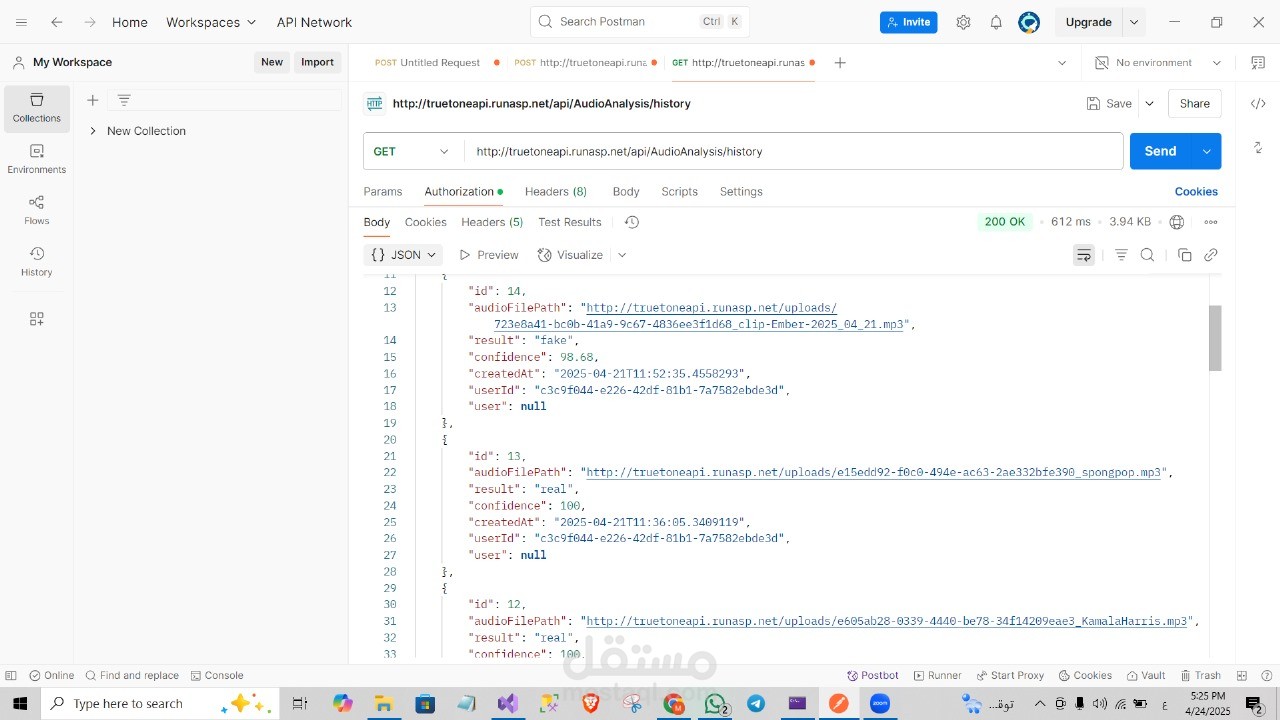Open the Scripts tab

tap(679, 192)
